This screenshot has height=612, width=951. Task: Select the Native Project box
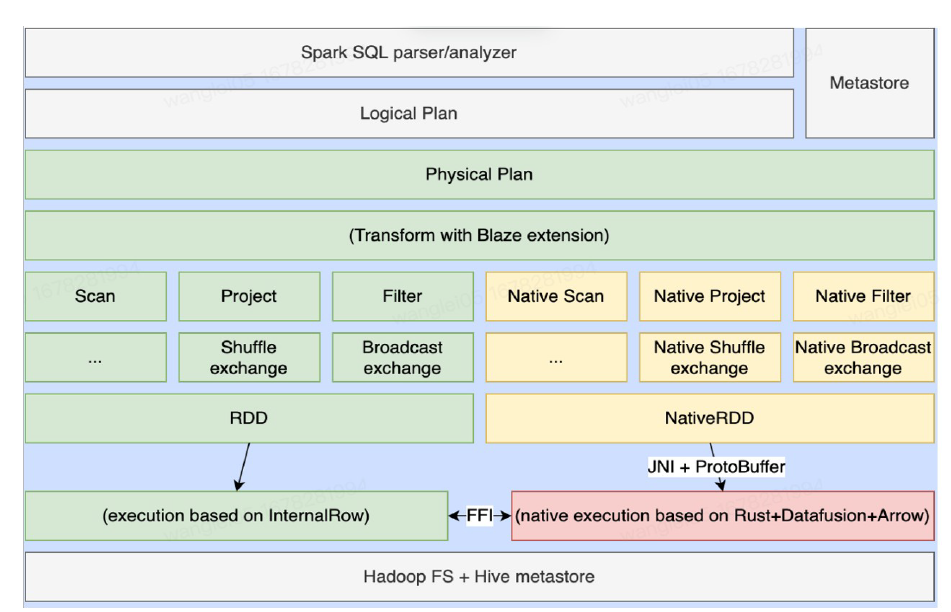[710, 296]
